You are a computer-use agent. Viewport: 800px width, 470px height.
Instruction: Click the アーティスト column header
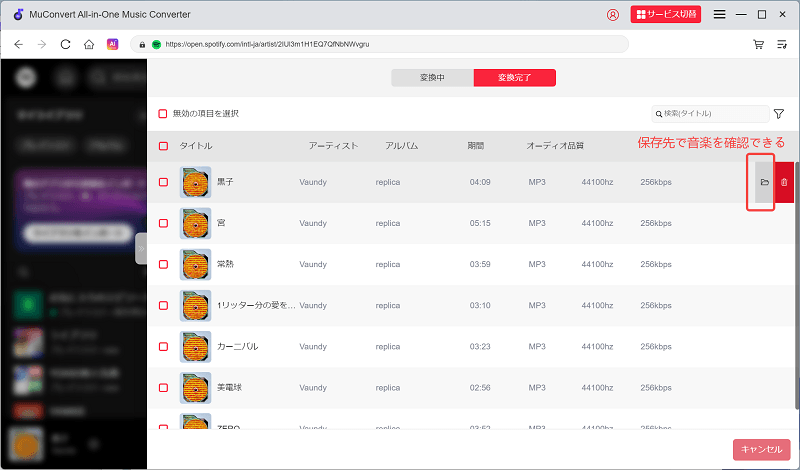[x=333, y=146]
